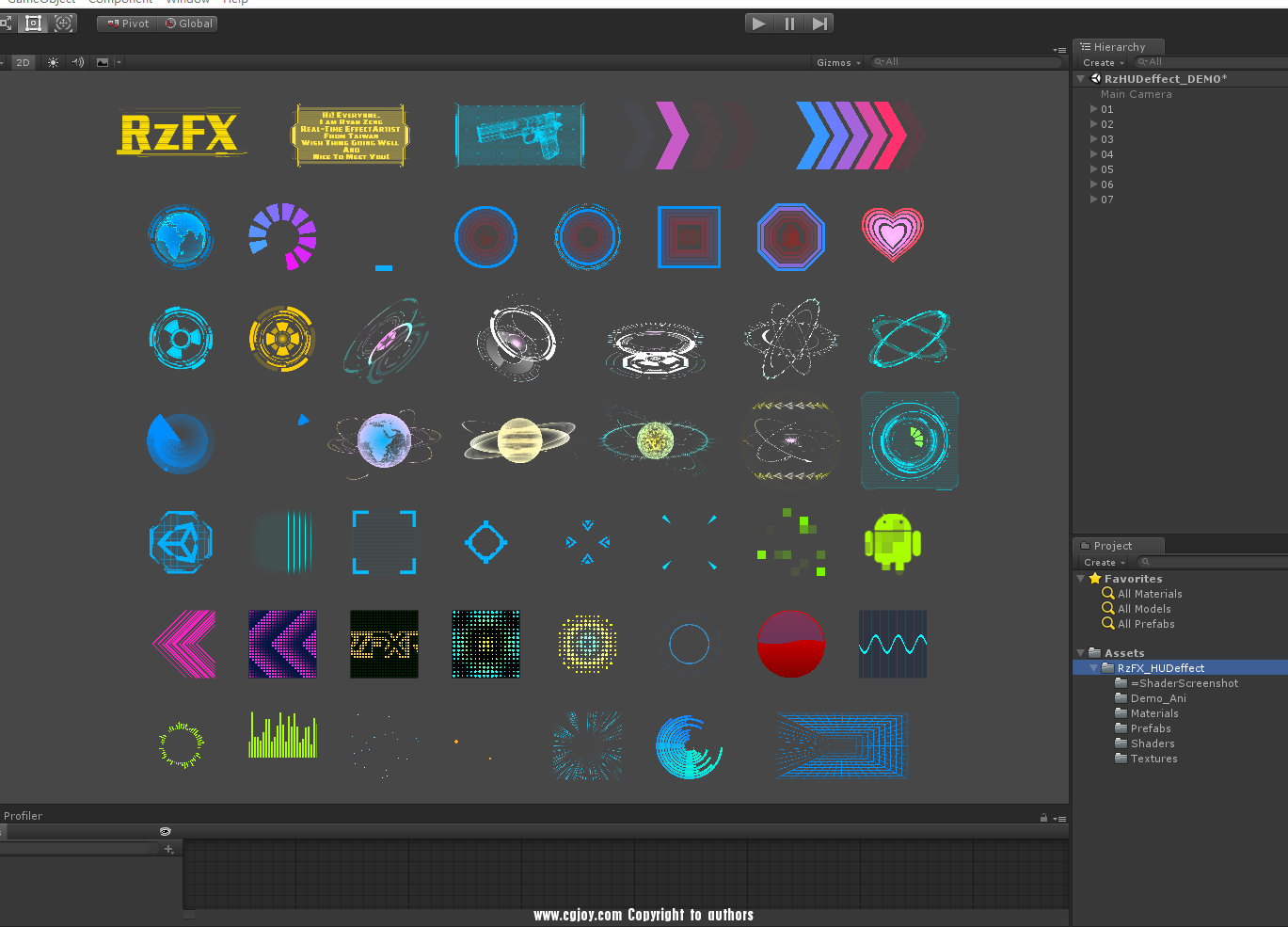Select the yellow ringed planet effect
Screen dimensions: 1288x927
pos(519,440)
